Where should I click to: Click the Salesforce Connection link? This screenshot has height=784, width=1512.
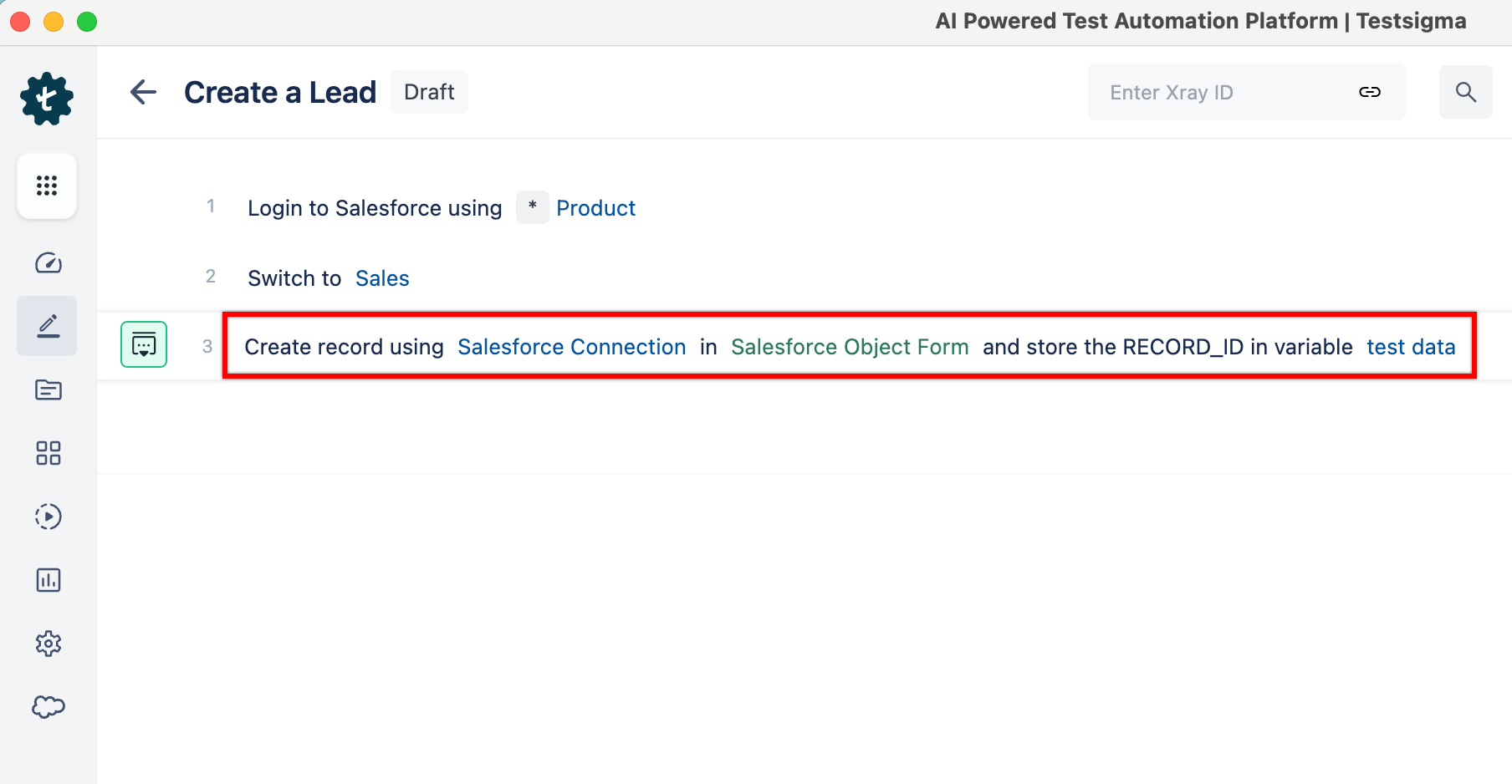click(571, 347)
